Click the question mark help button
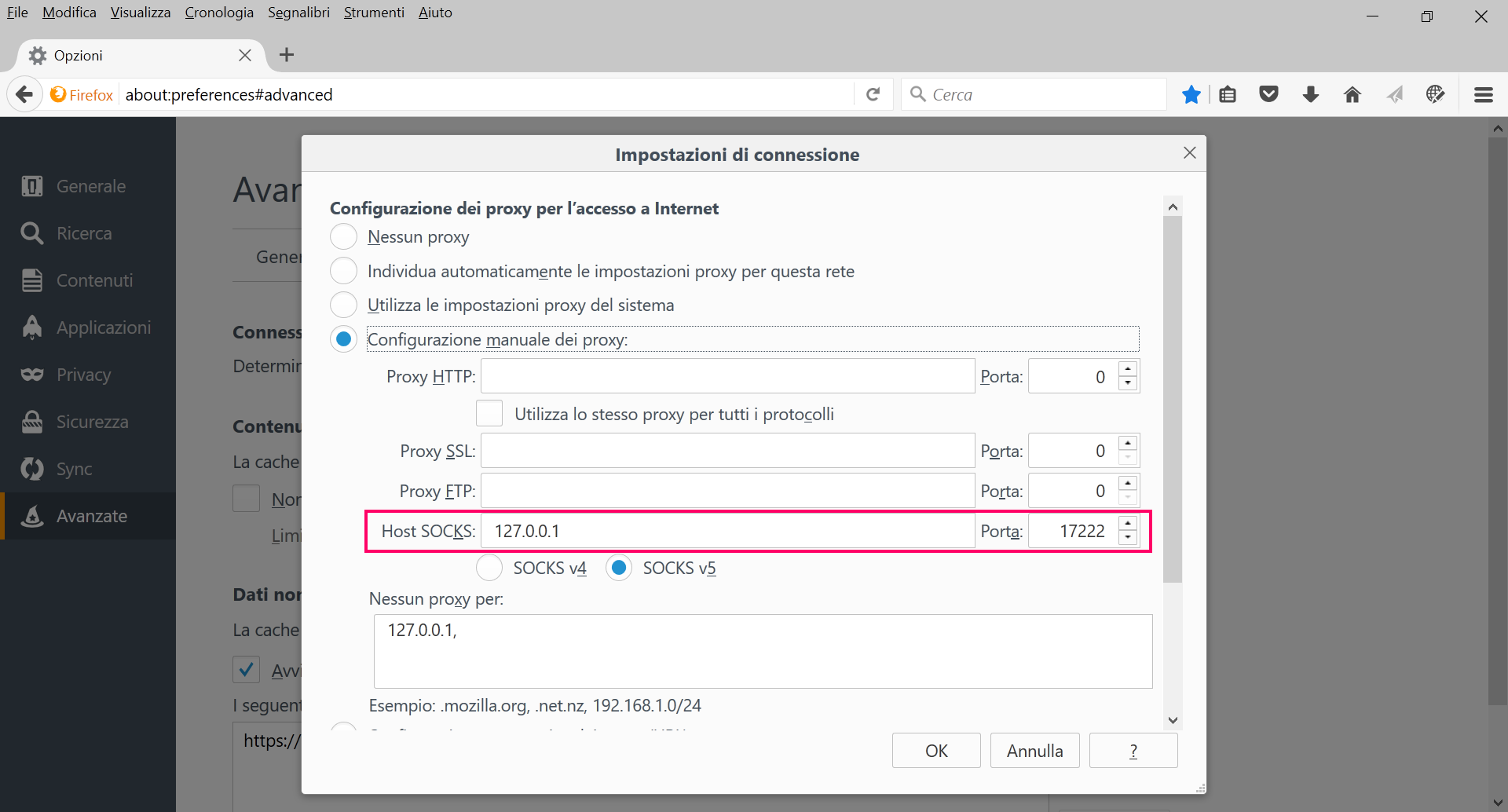The image size is (1508, 812). coord(1133,751)
